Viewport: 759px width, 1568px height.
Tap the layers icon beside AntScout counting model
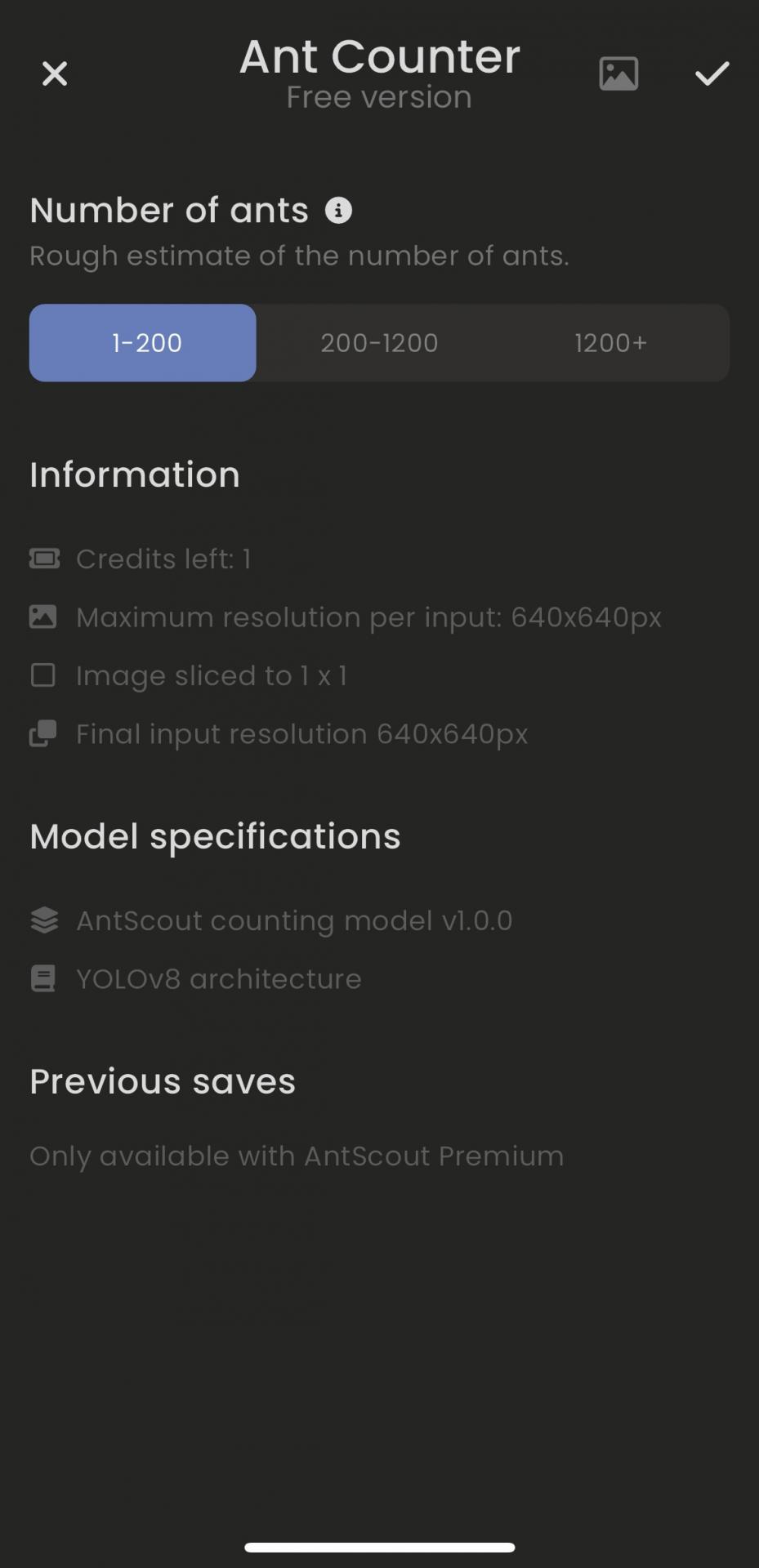[x=44, y=920]
